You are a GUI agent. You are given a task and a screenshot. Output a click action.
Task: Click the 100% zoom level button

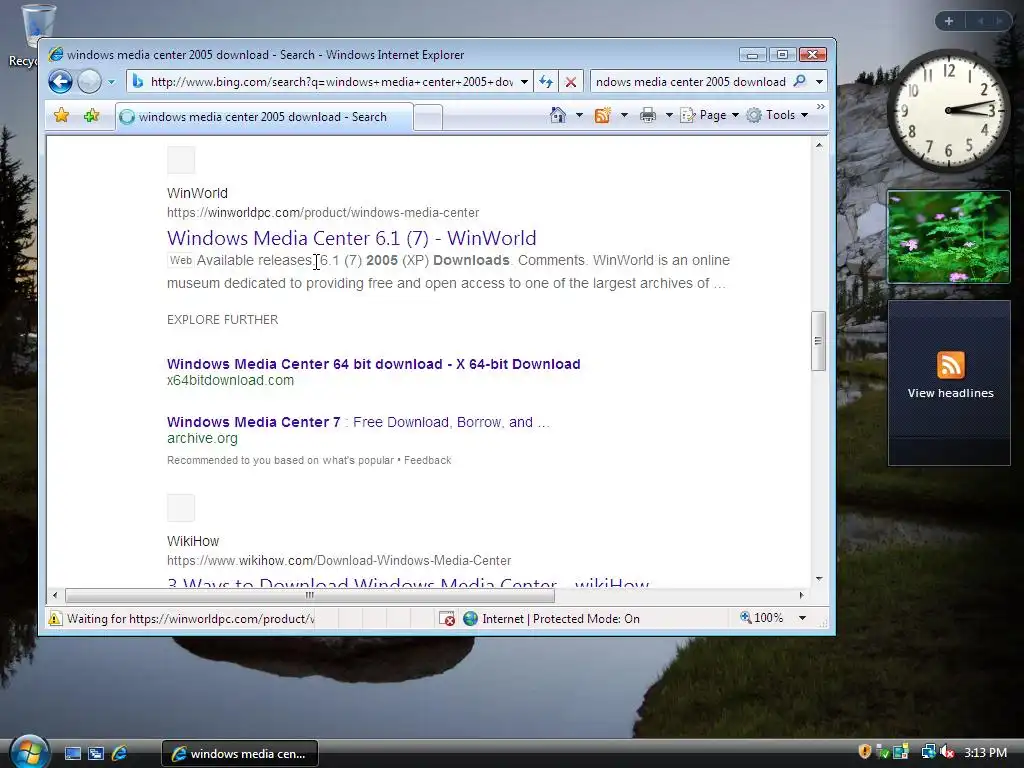(761, 618)
